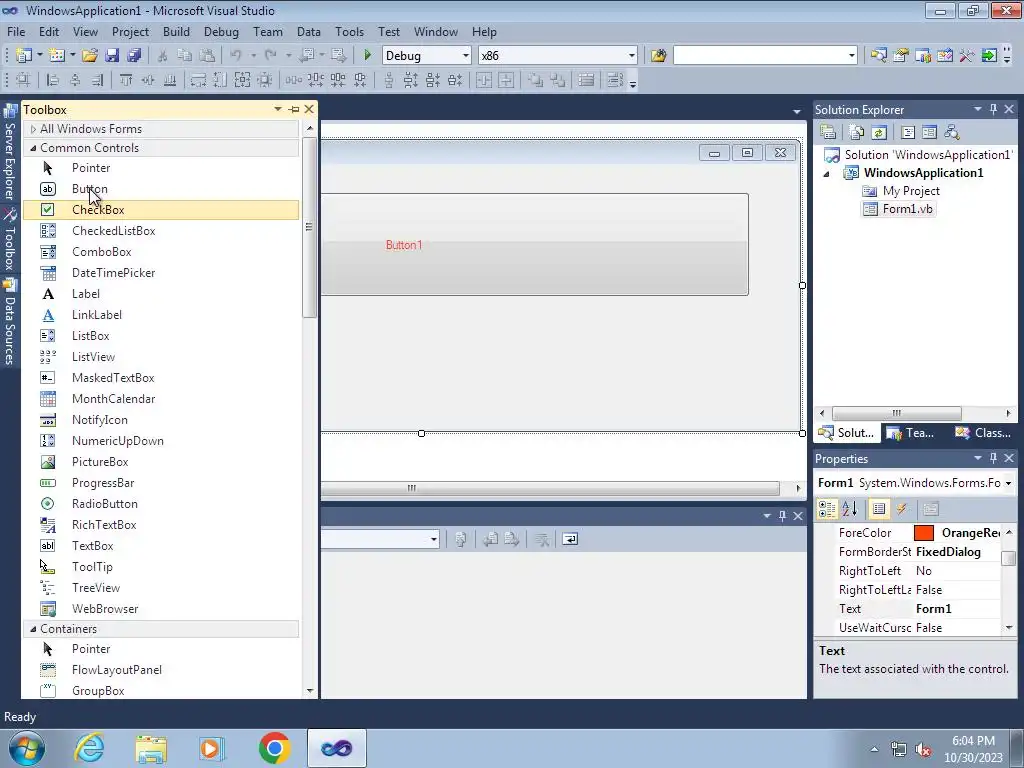The width and height of the screenshot is (1024, 768).
Task: Open the find combo box dropdown in toolbar
Action: (x=851, y=56)
